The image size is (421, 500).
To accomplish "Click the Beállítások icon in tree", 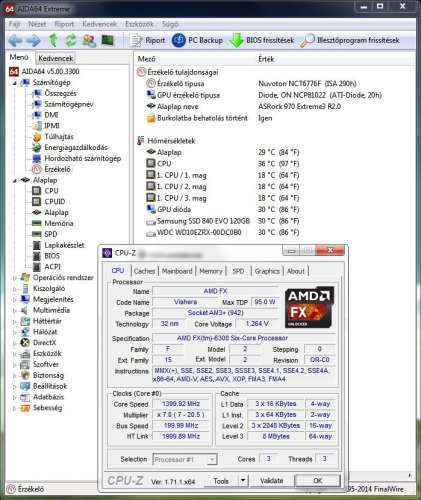I will 25,386.
